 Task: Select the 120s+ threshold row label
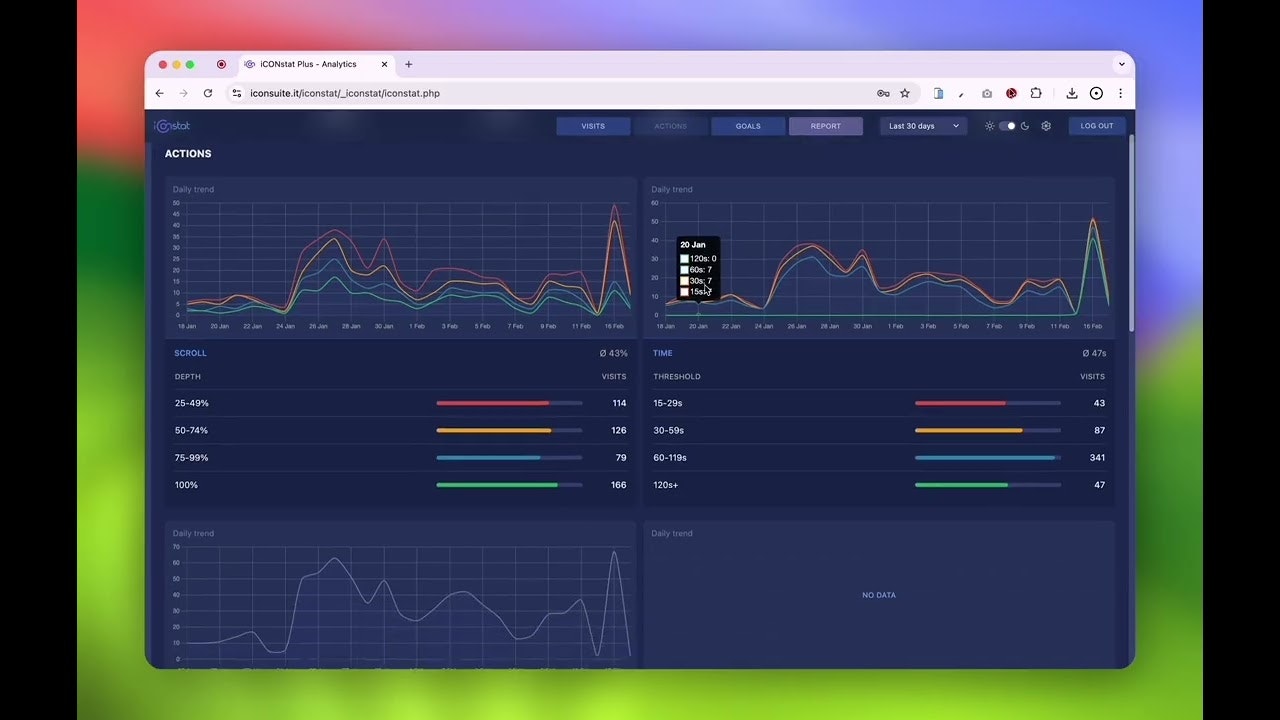coord(665,485)
